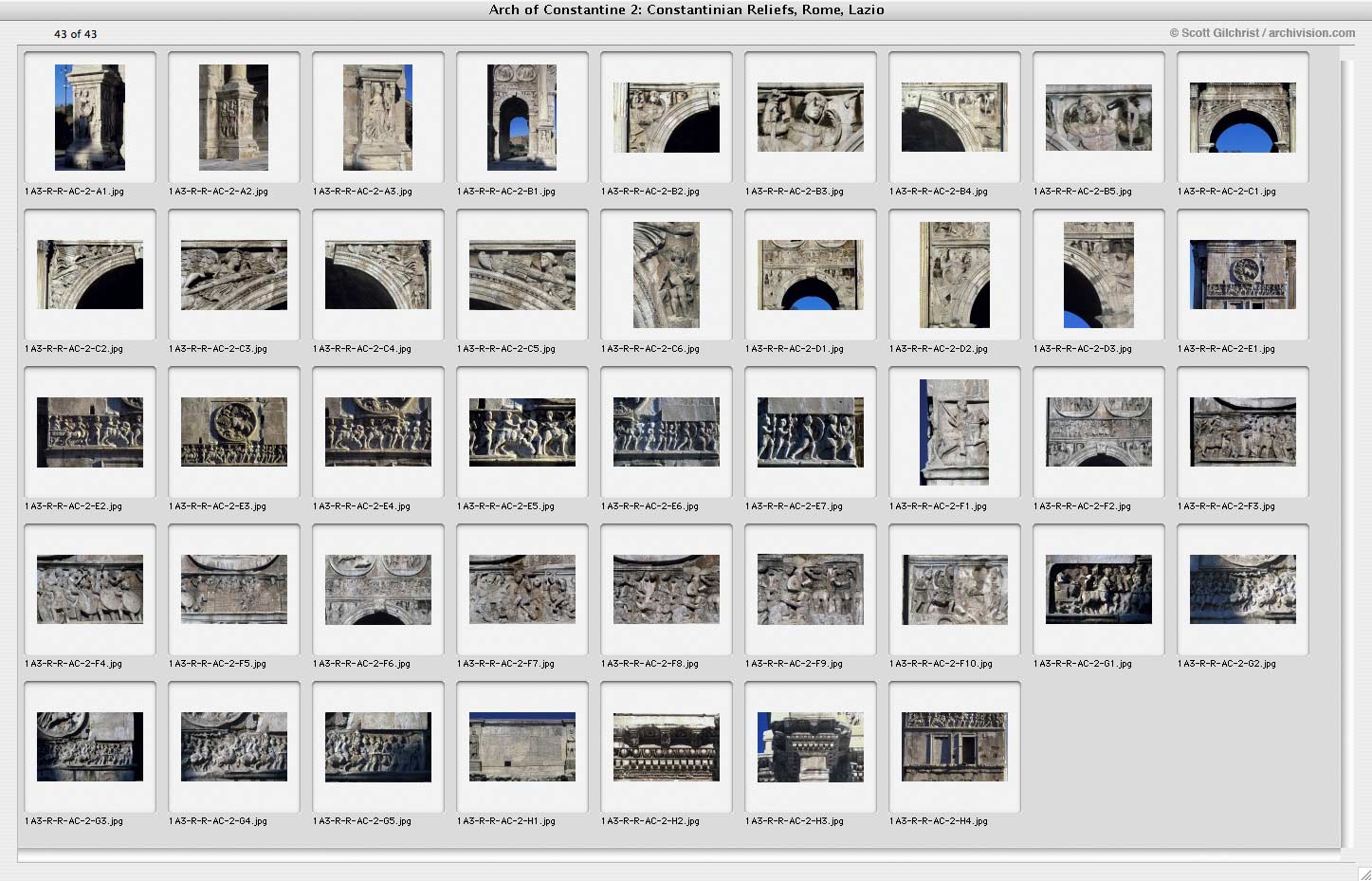The width and height of the screenshot is (1372, 881).
Task: Select thumbnail 1A3-R-R-AC-2-A1.jpg
Action: [x=90, y=118]
